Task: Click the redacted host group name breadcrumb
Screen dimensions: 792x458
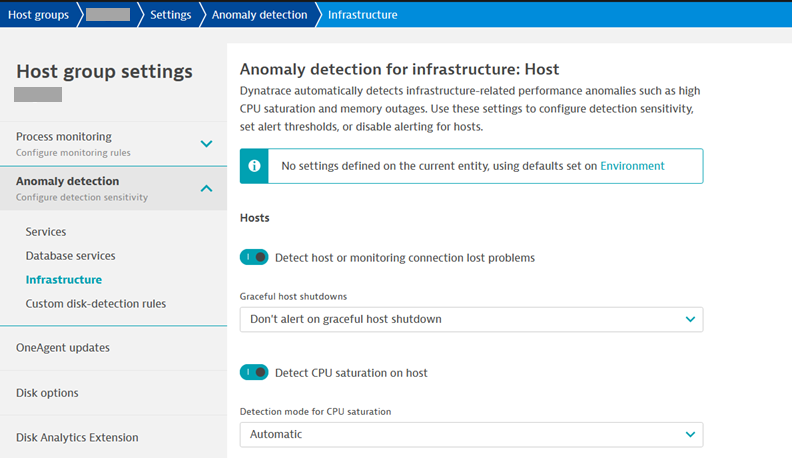Action: coord(108,15)
